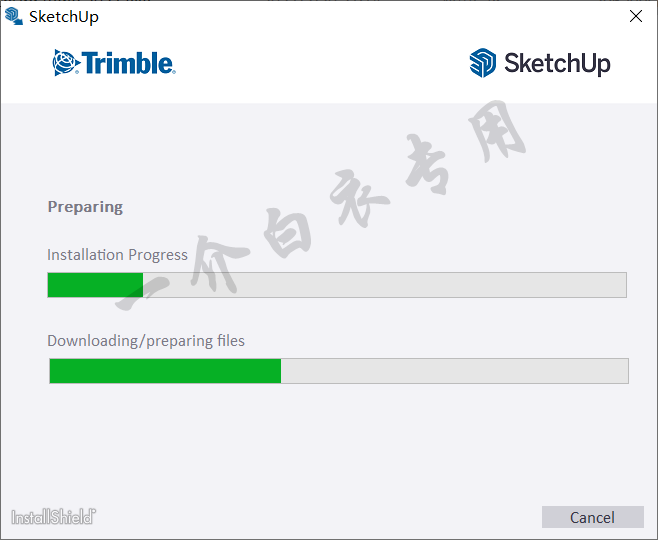This screenshot has width=658, height=540.
Task: Click the blue SketchUp logo icon in the header
Action: (483, 63)
